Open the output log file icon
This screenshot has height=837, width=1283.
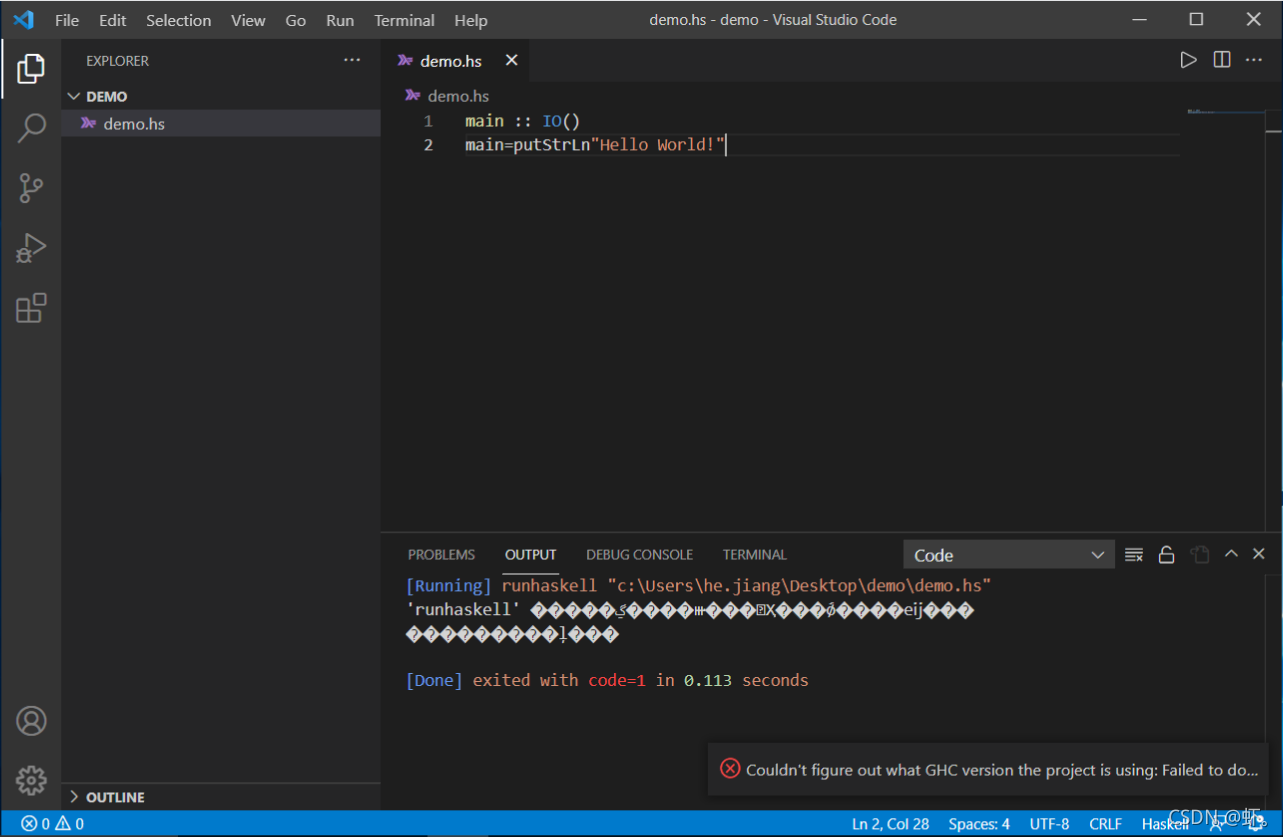1200,554
